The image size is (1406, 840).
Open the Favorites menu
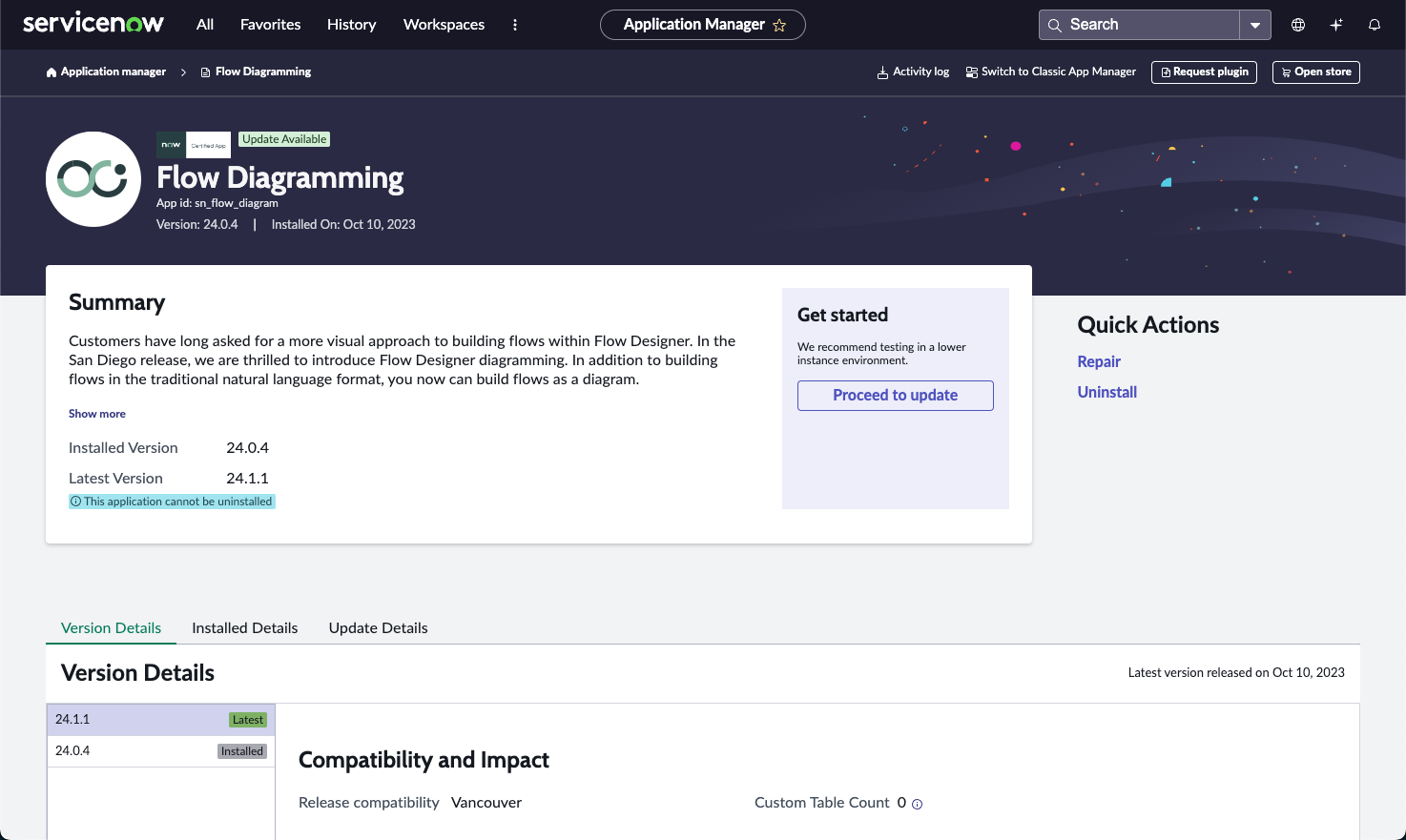(270, 25)
